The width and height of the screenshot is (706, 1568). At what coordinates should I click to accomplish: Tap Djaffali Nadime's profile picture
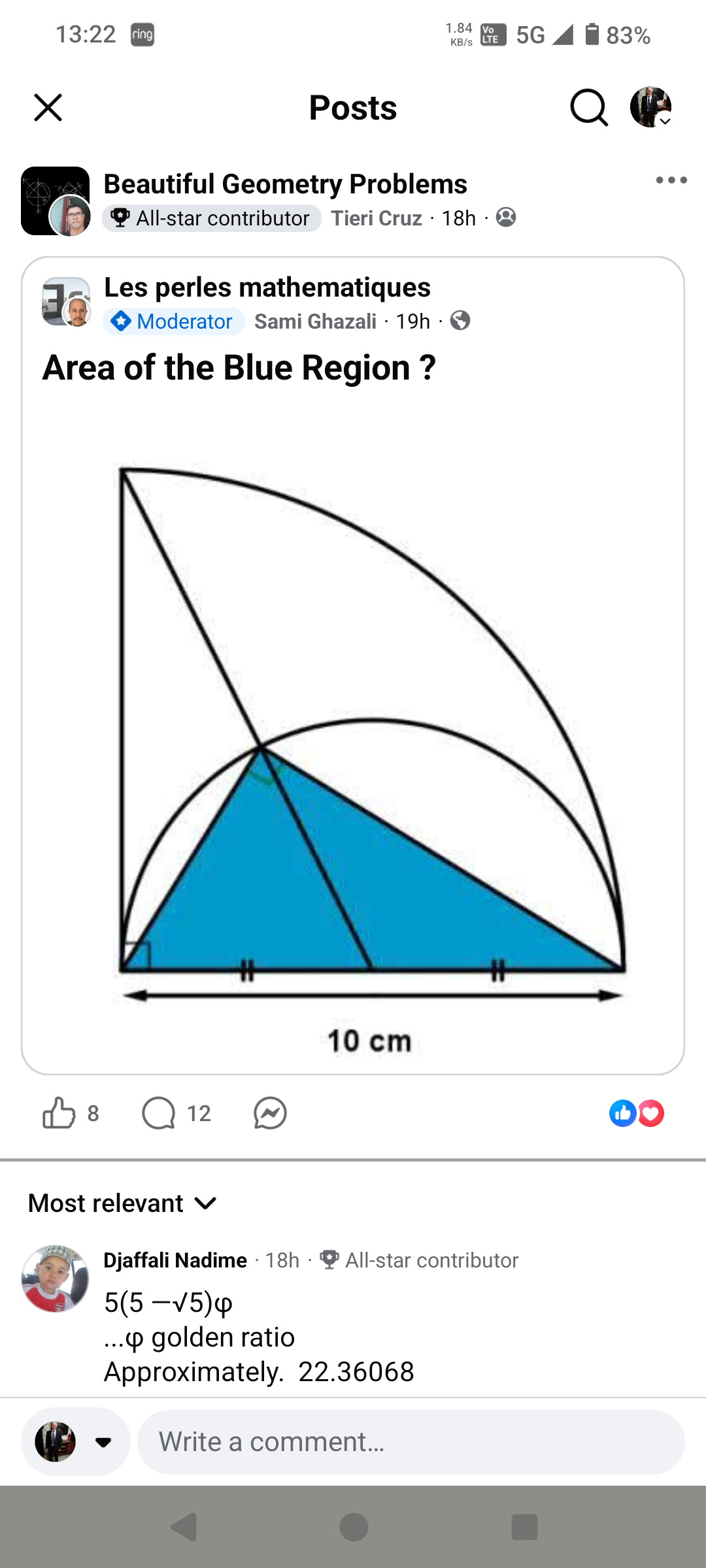pos(55,1279)
